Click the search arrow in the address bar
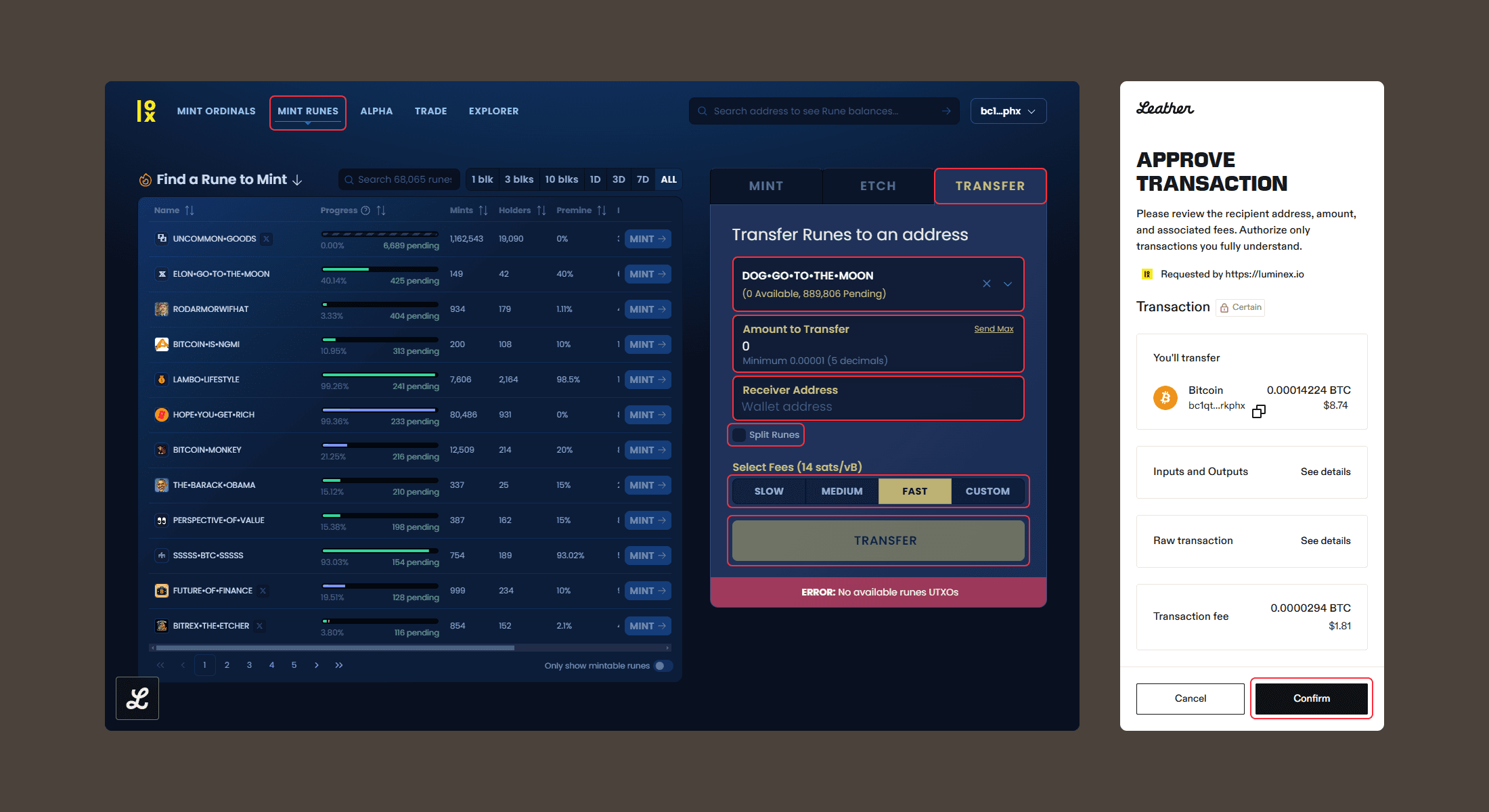The width and height of the screenshot is (1489, 812). coord(946,111)
